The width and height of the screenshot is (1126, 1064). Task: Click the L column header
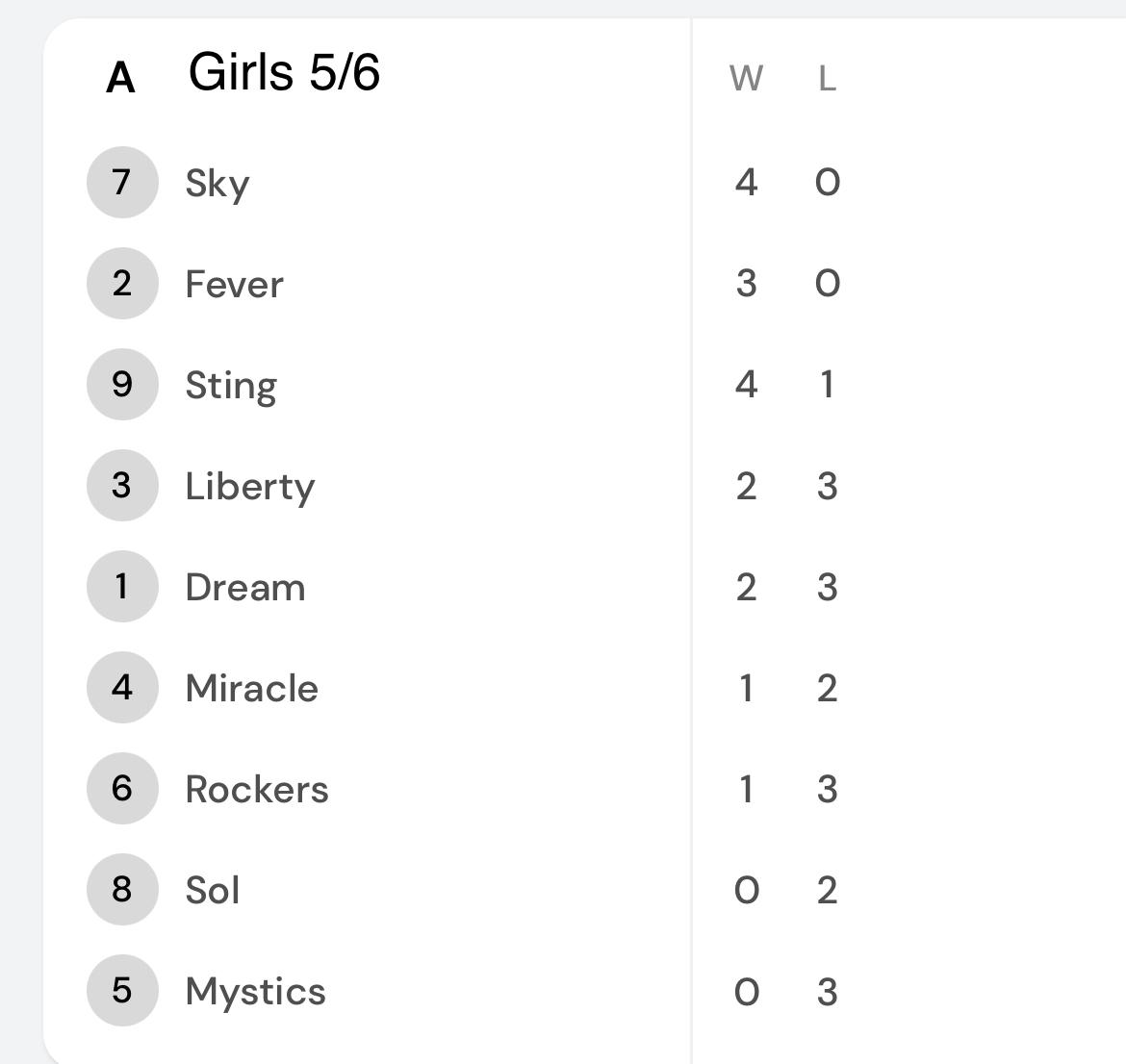tap(828, 78)
